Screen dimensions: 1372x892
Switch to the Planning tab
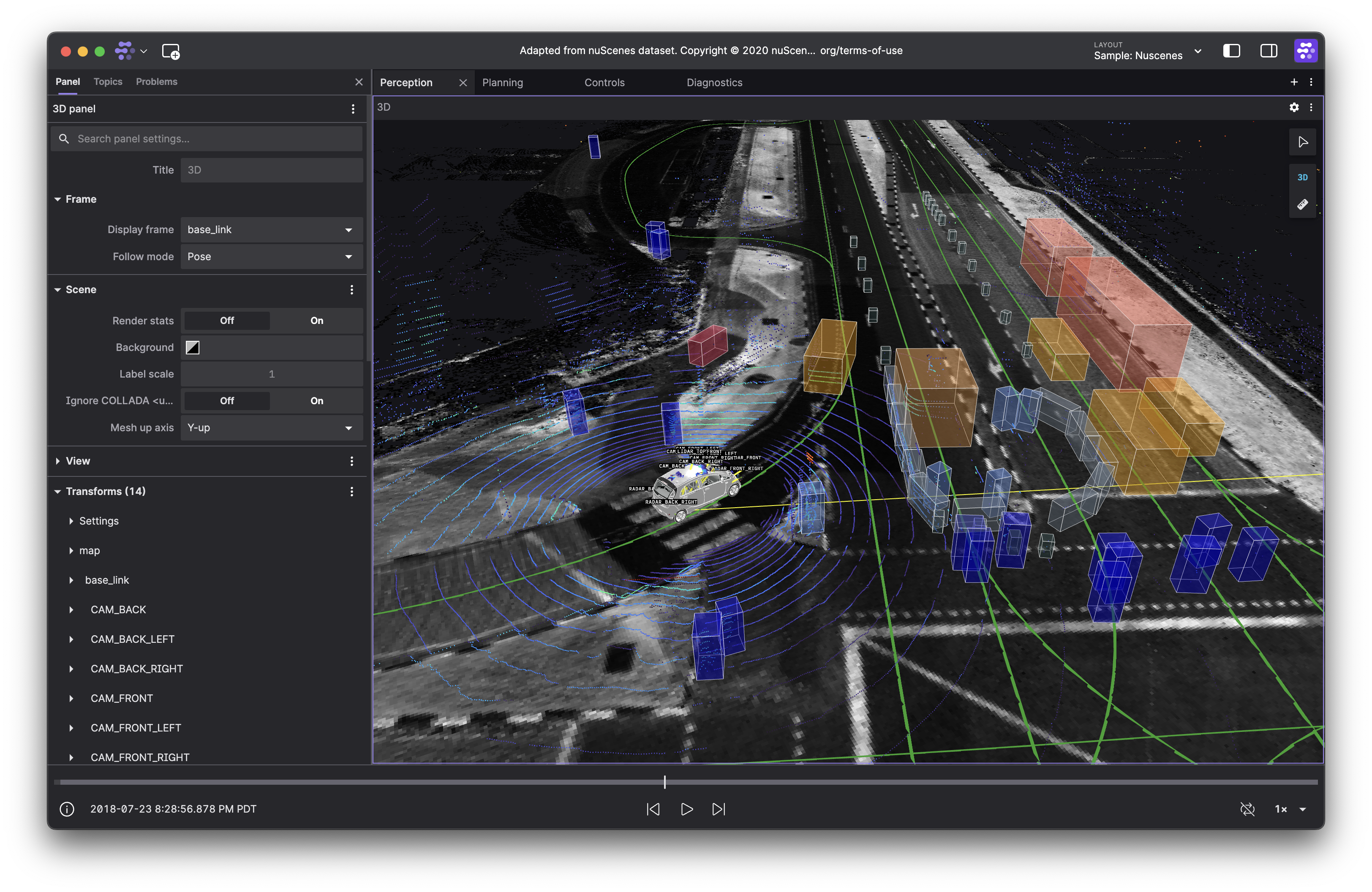(x=502, y=82)
